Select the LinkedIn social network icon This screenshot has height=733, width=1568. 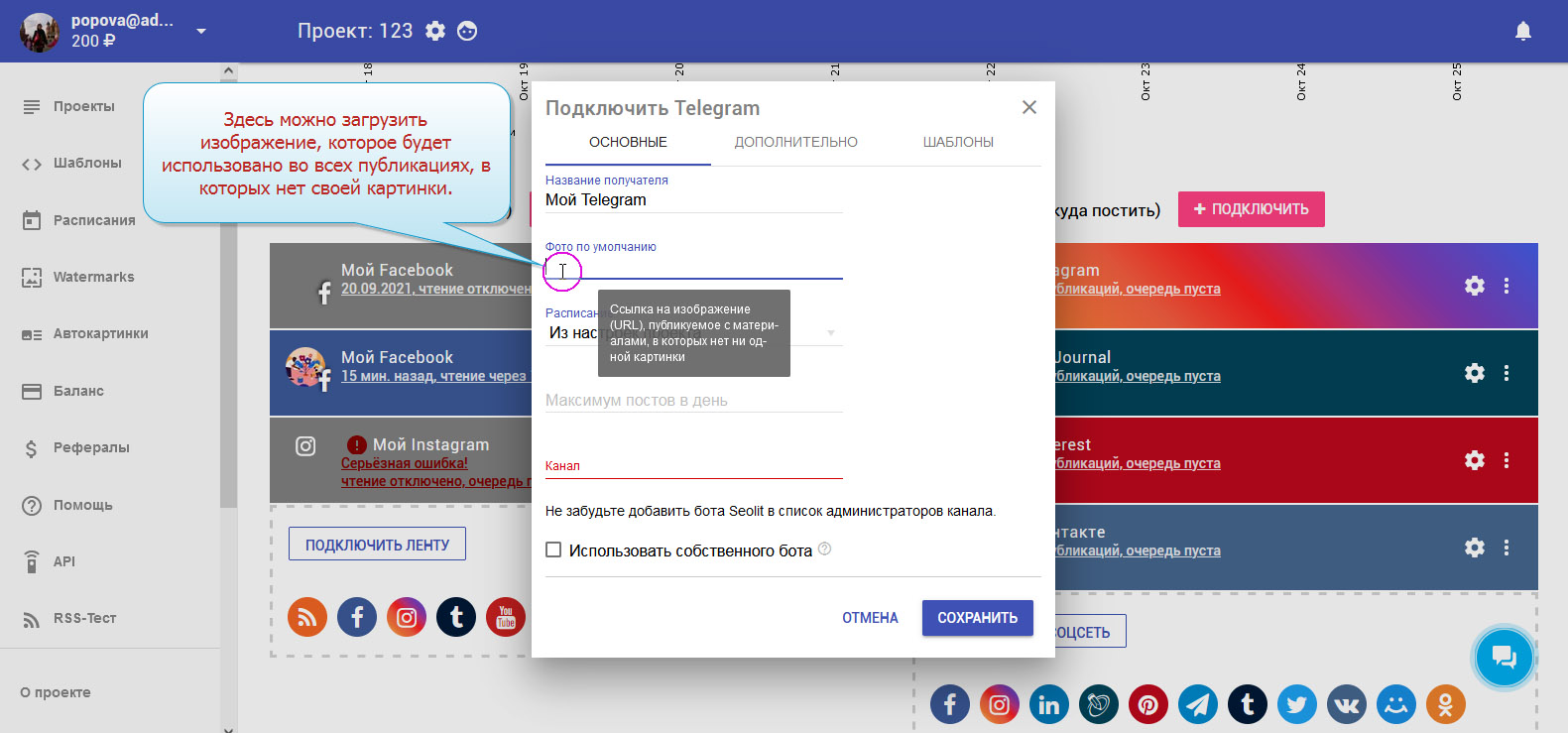tap(1048, 704)
